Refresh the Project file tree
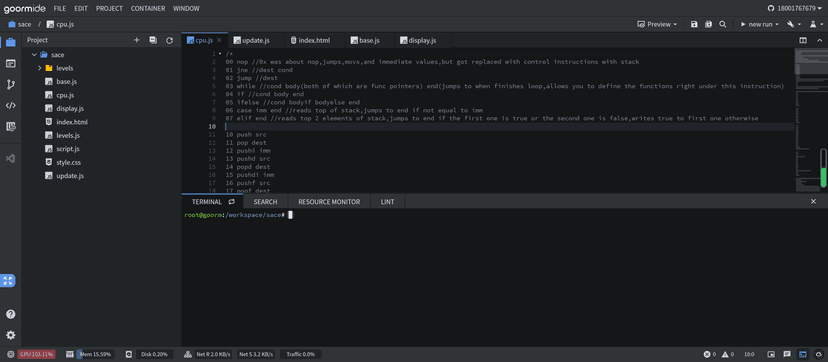828x362 pixels. click(x=170, y=40)
